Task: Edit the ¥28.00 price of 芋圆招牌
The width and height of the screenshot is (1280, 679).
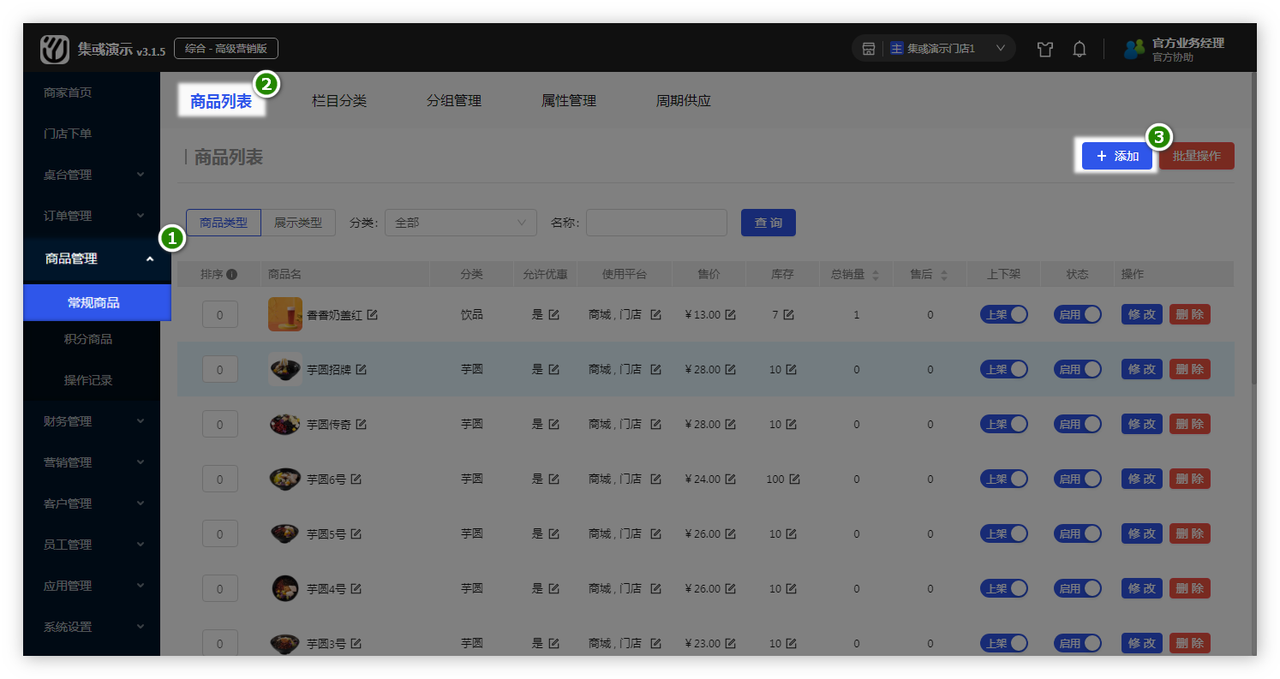Action: (730, 370)
